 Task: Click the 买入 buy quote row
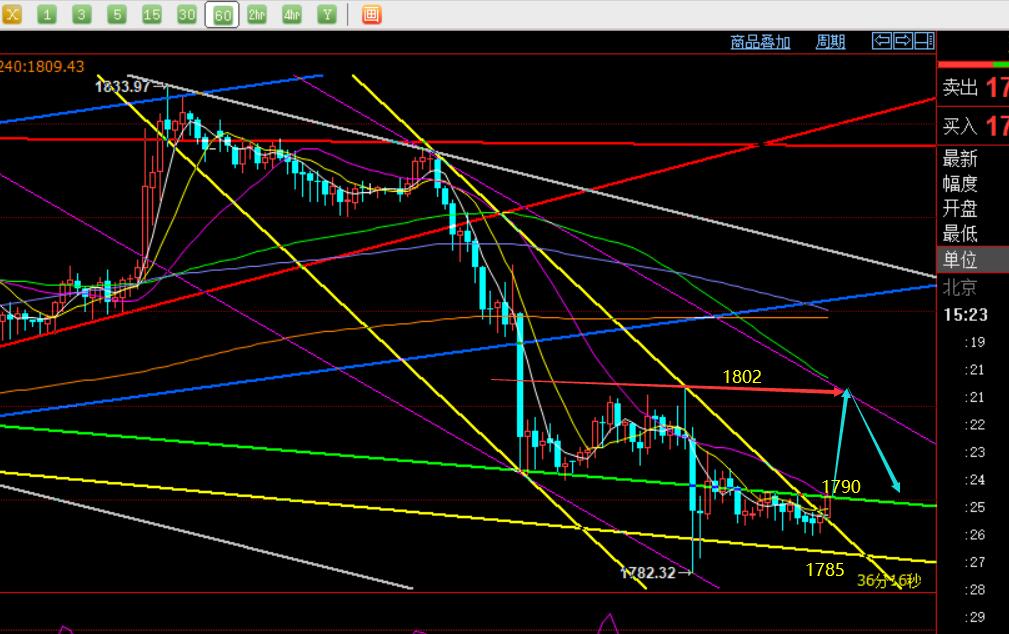point(973,126)
